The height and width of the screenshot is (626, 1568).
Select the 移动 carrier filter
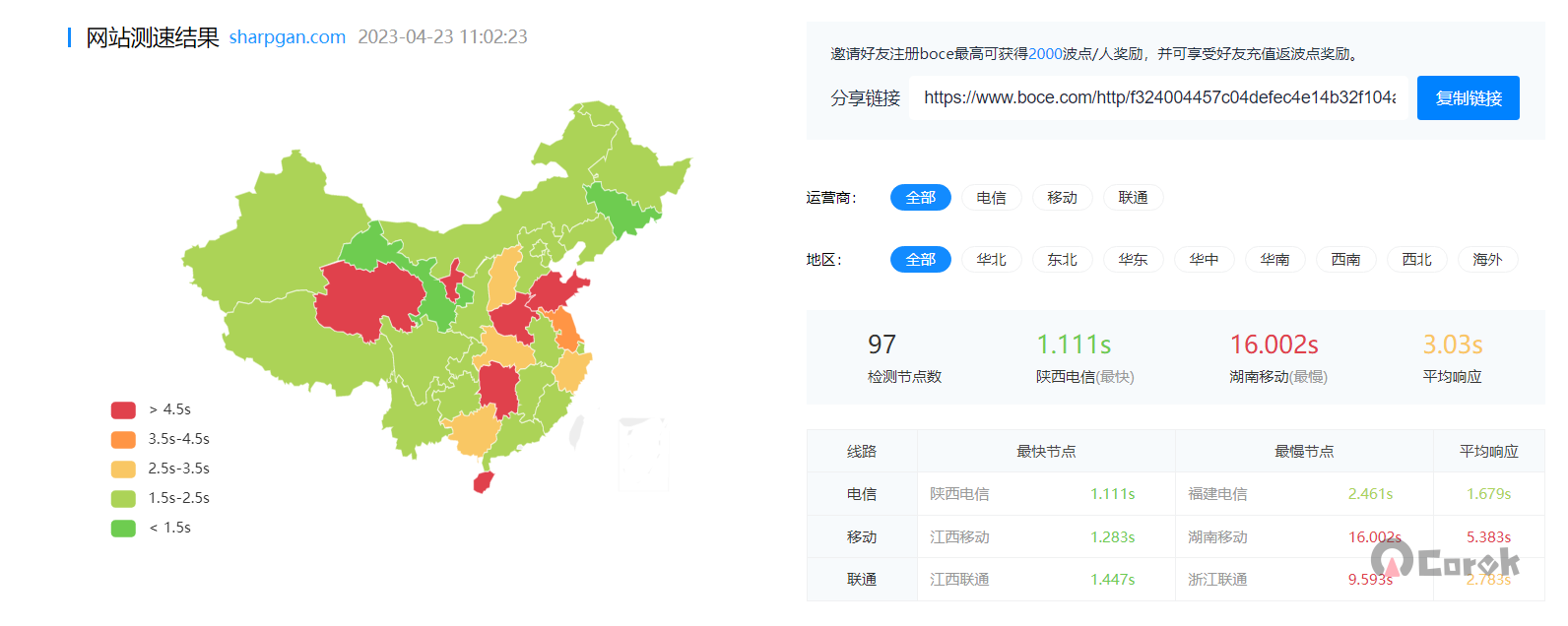coord(1062,198)
